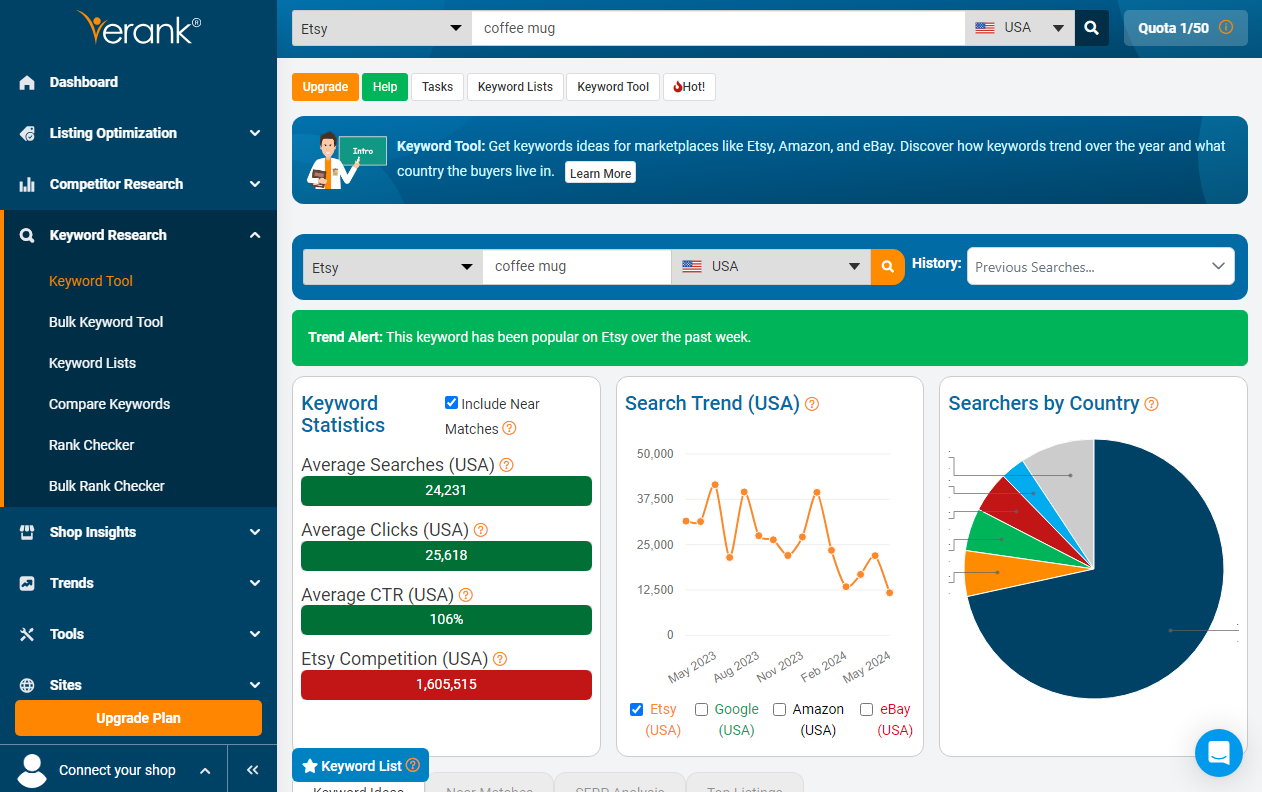Open Keyword Lists in sidebar

92,363
